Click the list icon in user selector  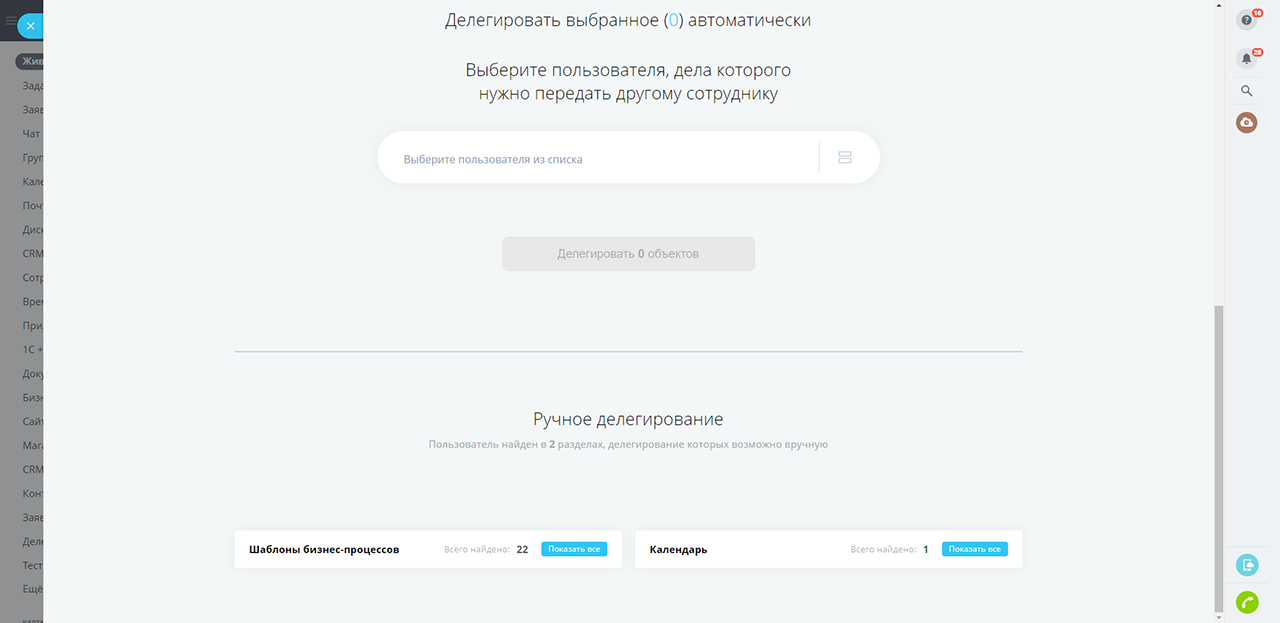pyautogui.click(x=845, y=158)
